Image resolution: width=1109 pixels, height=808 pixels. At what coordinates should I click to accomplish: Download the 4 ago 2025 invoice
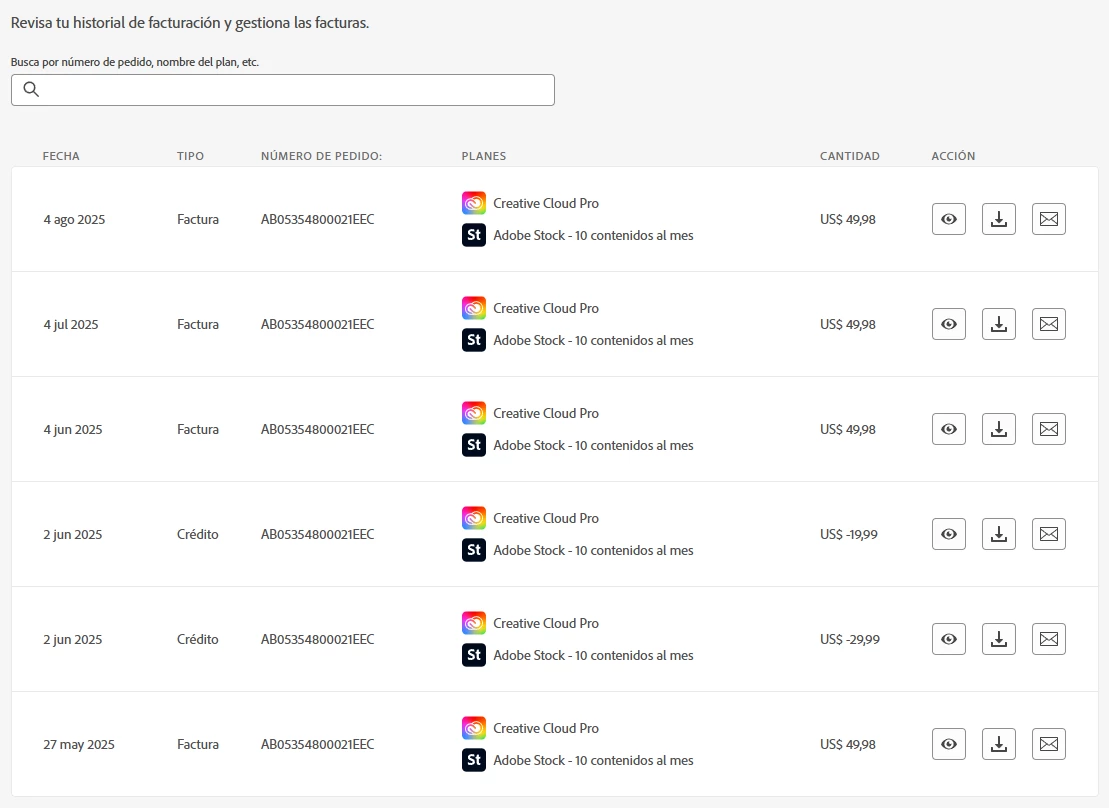click(999, 219)
